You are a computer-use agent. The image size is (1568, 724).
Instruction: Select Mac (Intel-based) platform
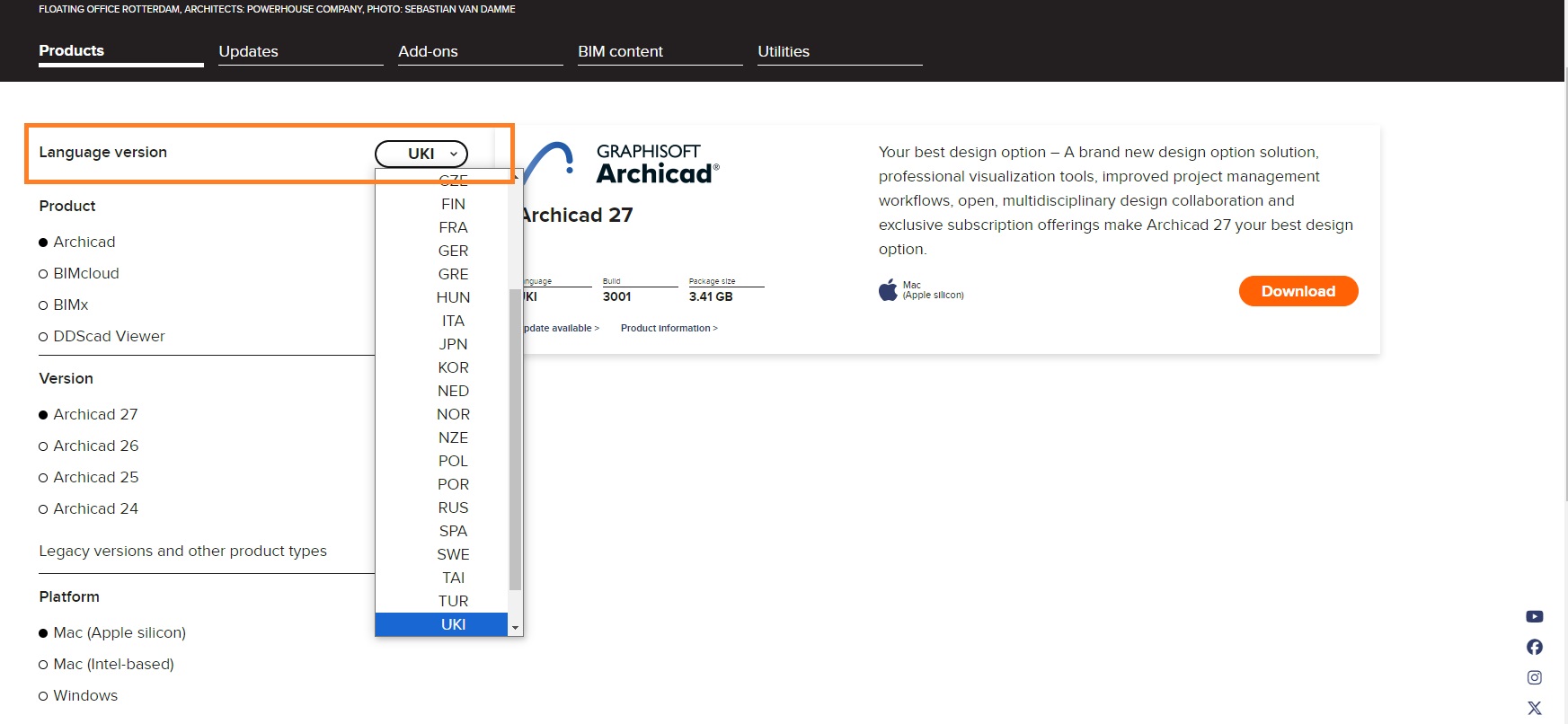click(x=107, y=664)
